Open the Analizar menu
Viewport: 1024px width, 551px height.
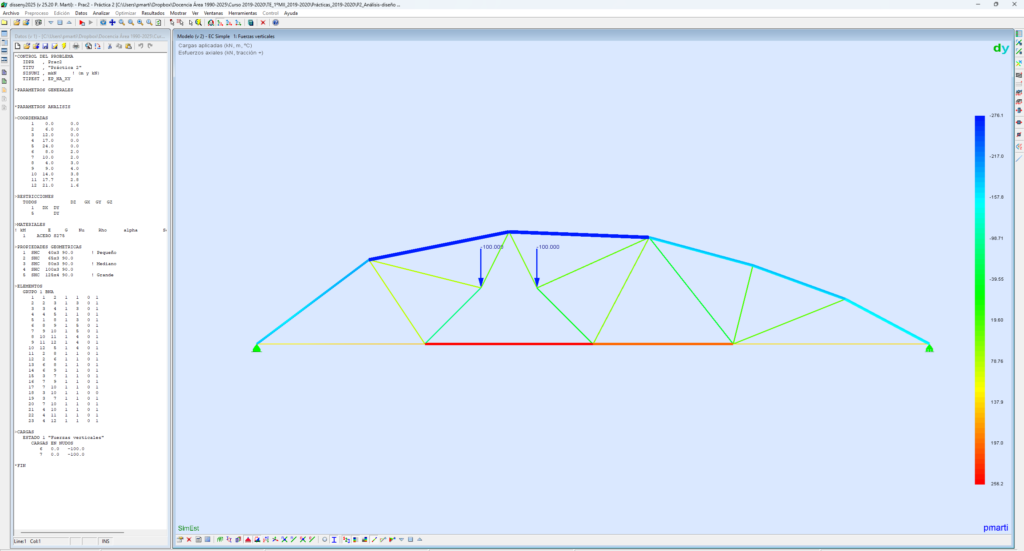coord(101,13)
